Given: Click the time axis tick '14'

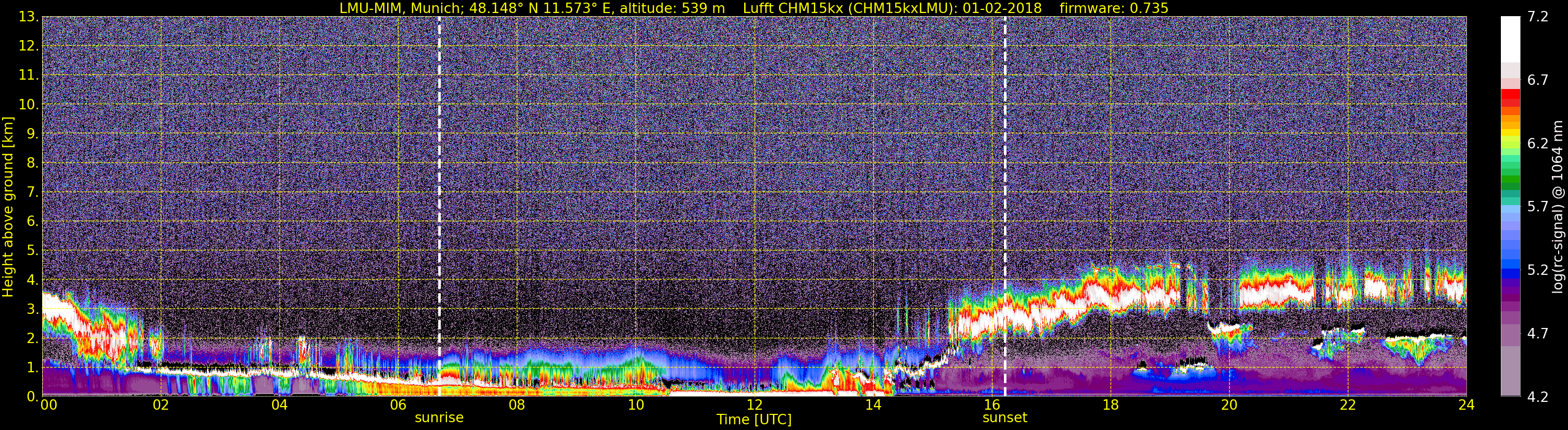Looking at the screenshot, I should (x=873, y=405).
